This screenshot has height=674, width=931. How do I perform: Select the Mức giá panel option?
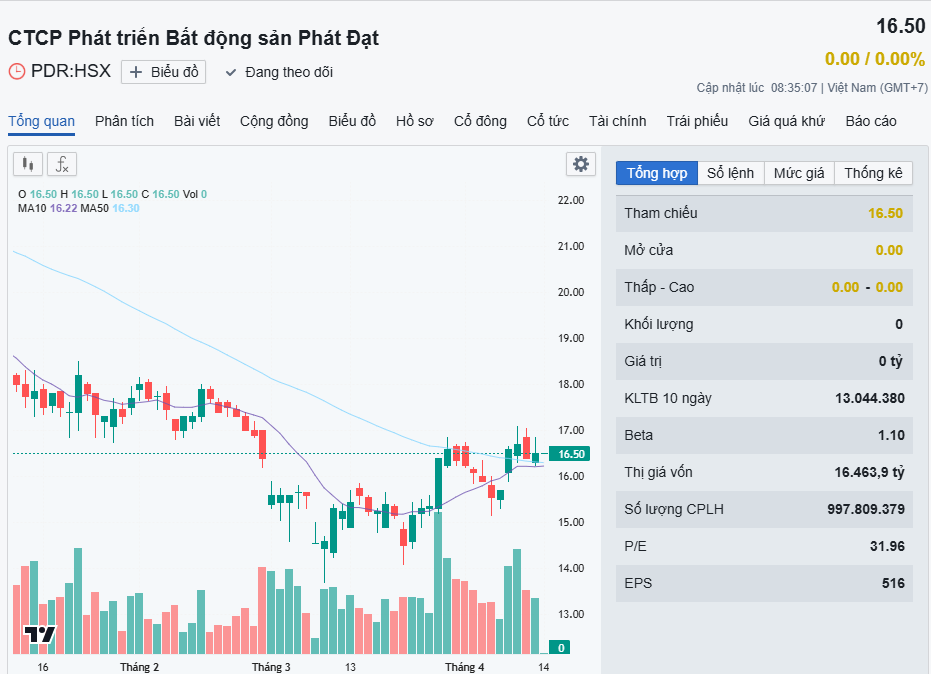(x=799, y=173)
